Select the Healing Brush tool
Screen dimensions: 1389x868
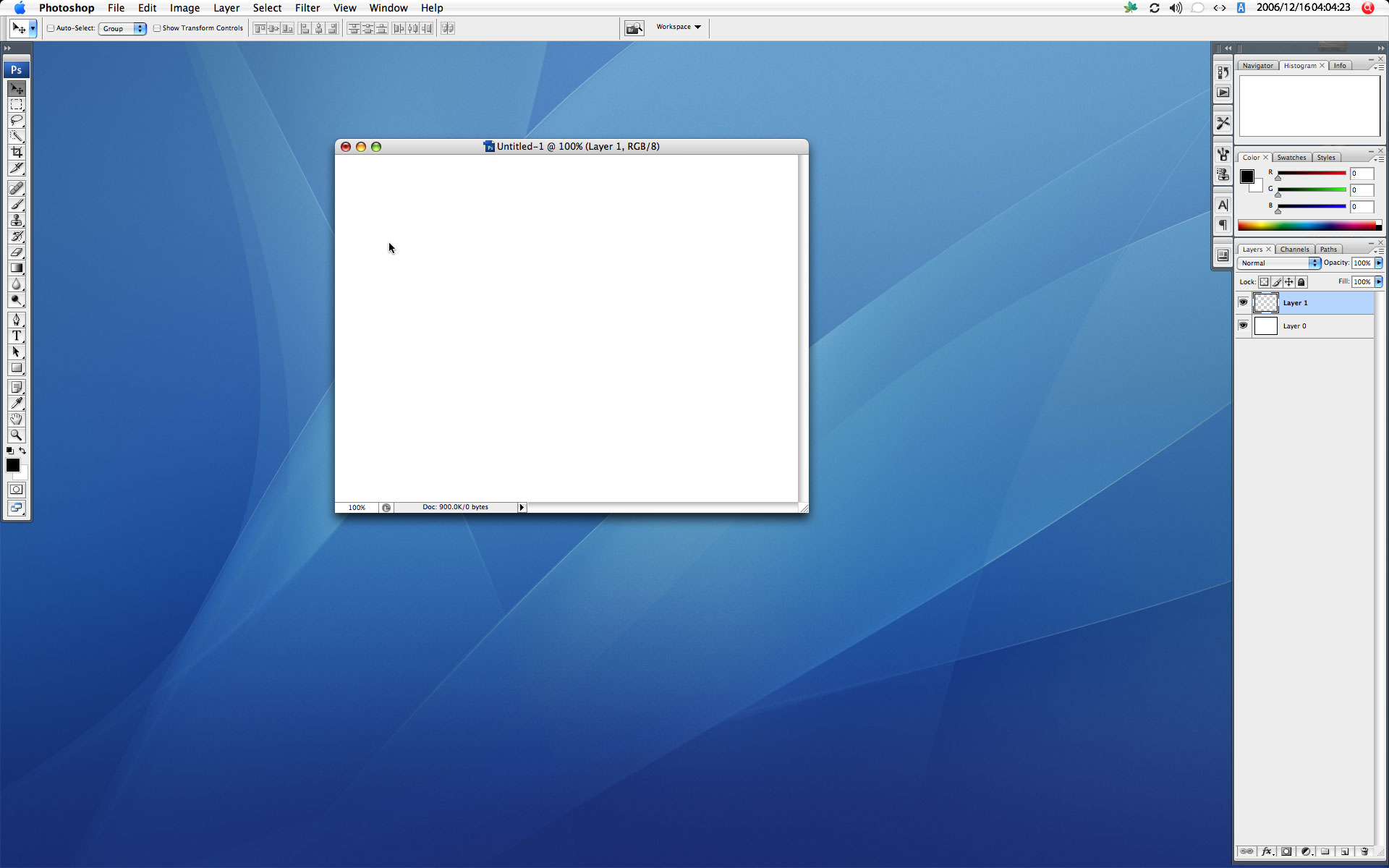click(17, 189)
